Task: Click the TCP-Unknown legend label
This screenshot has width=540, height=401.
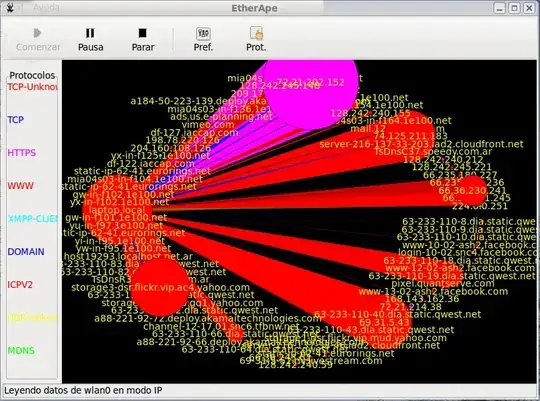Action: [x=32, y=86]
